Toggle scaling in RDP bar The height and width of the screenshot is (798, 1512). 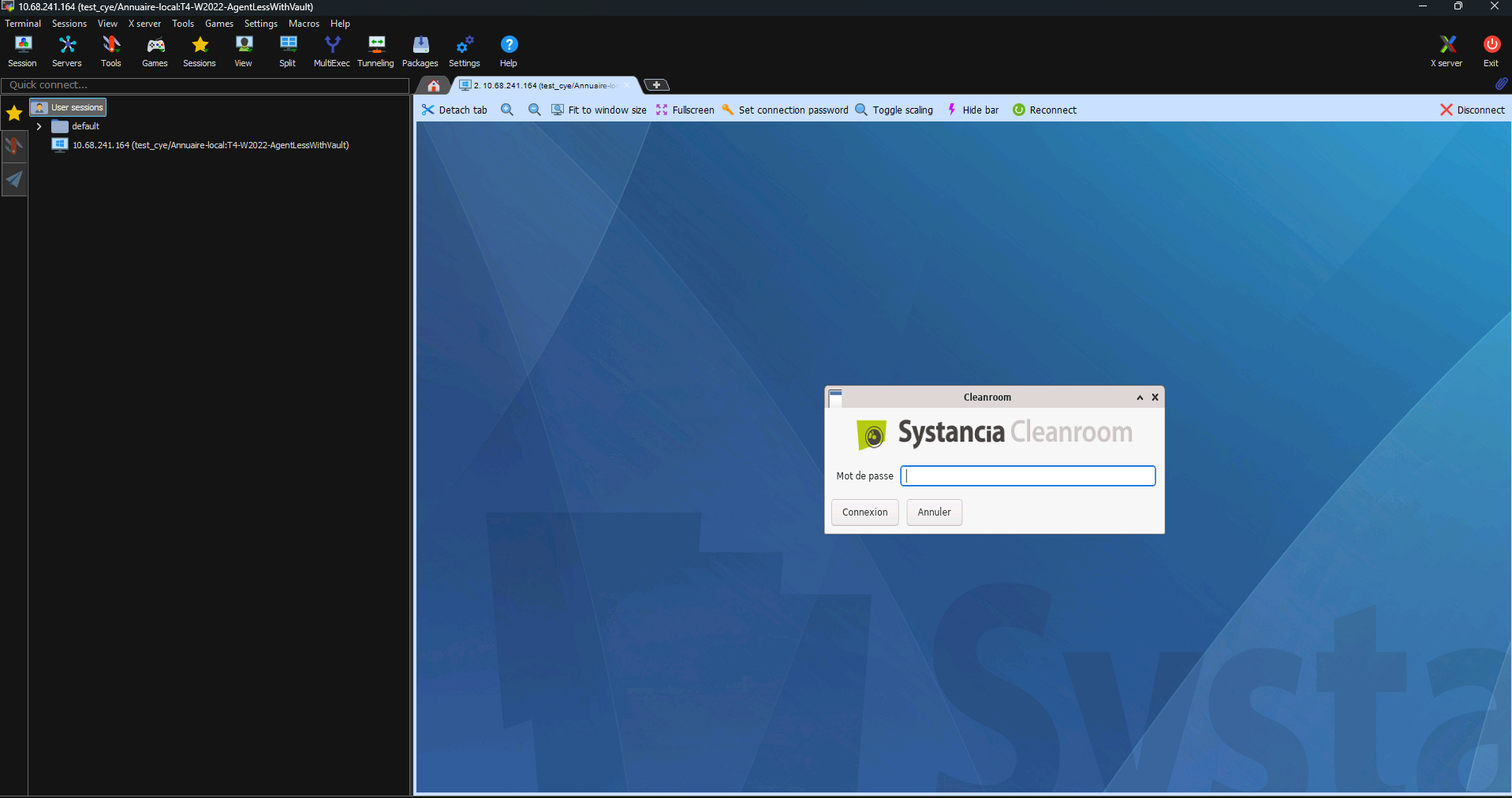click(x=894, y=110)
